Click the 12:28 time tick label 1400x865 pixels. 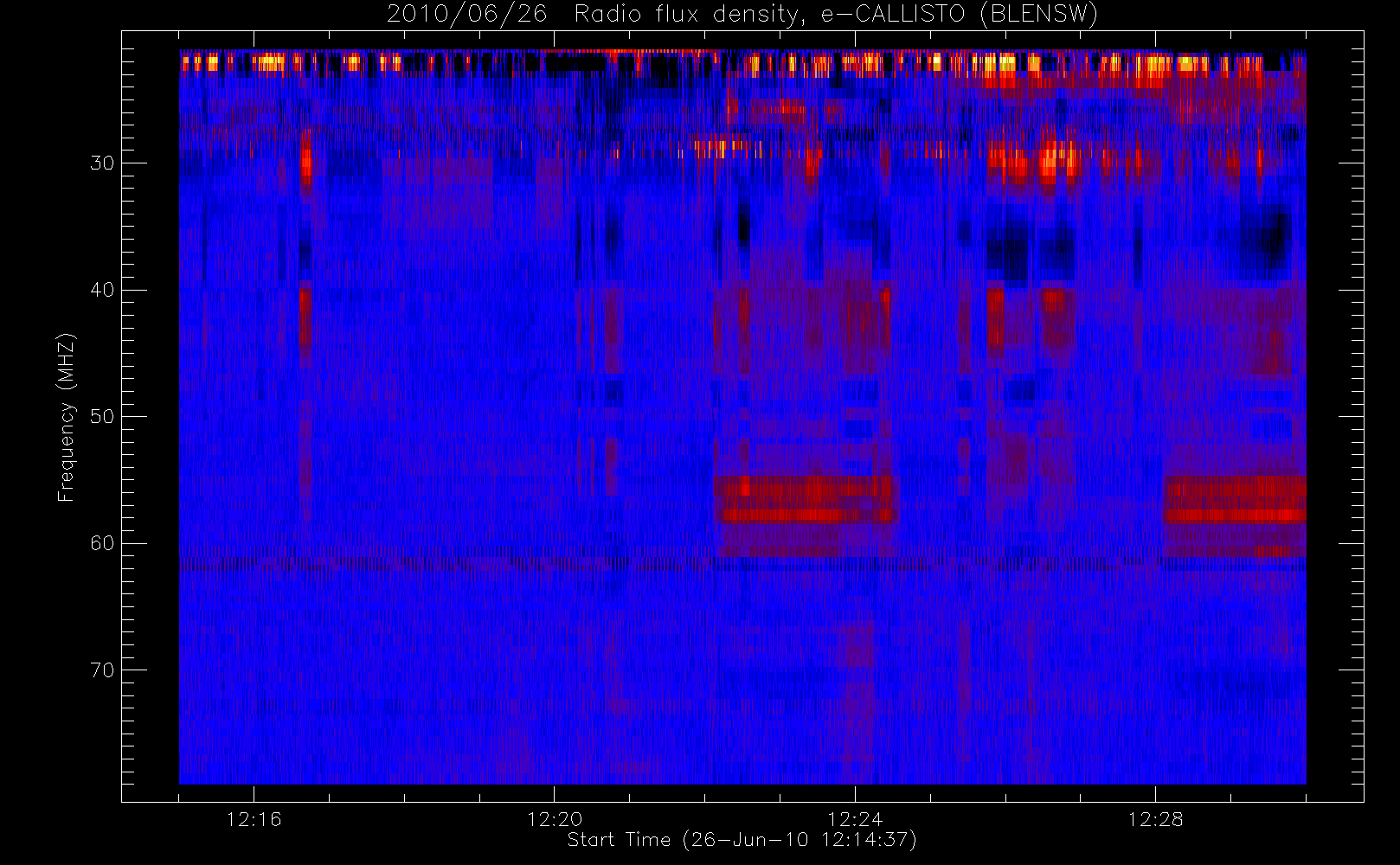coord(1155,819)
